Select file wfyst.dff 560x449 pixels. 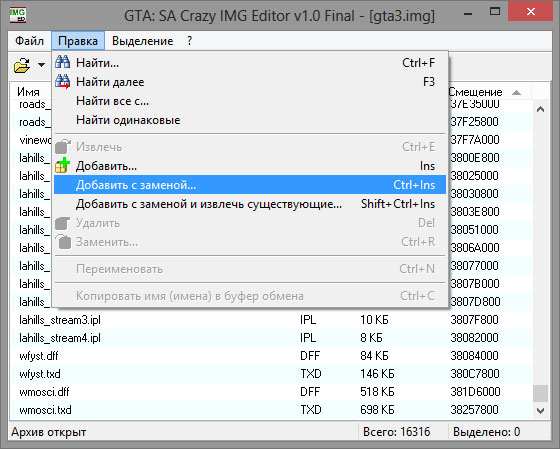click(39, 356)
